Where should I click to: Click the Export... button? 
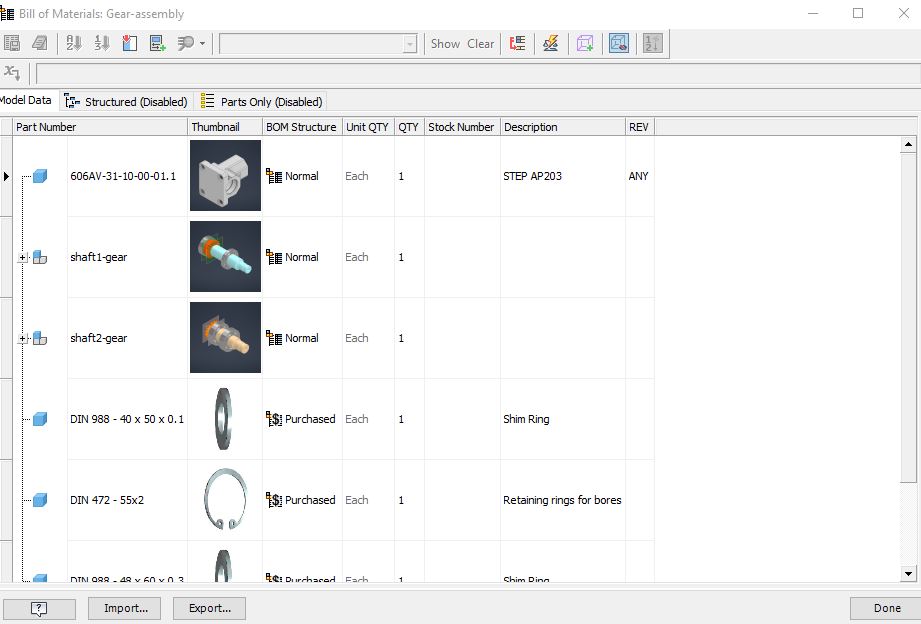click(209, 608)
